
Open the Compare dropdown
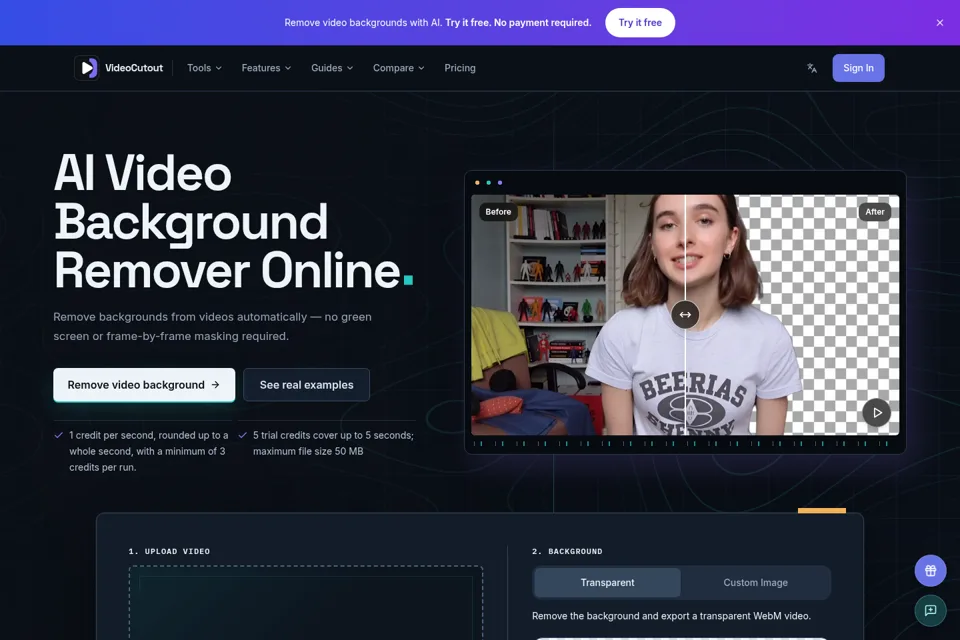point(399,68)
